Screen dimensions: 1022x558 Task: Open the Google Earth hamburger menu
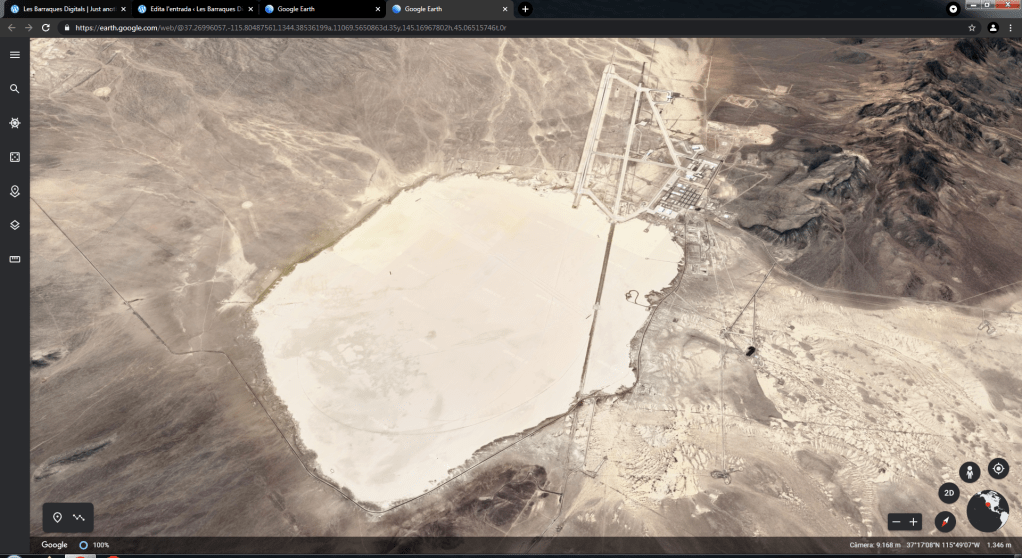15,55
